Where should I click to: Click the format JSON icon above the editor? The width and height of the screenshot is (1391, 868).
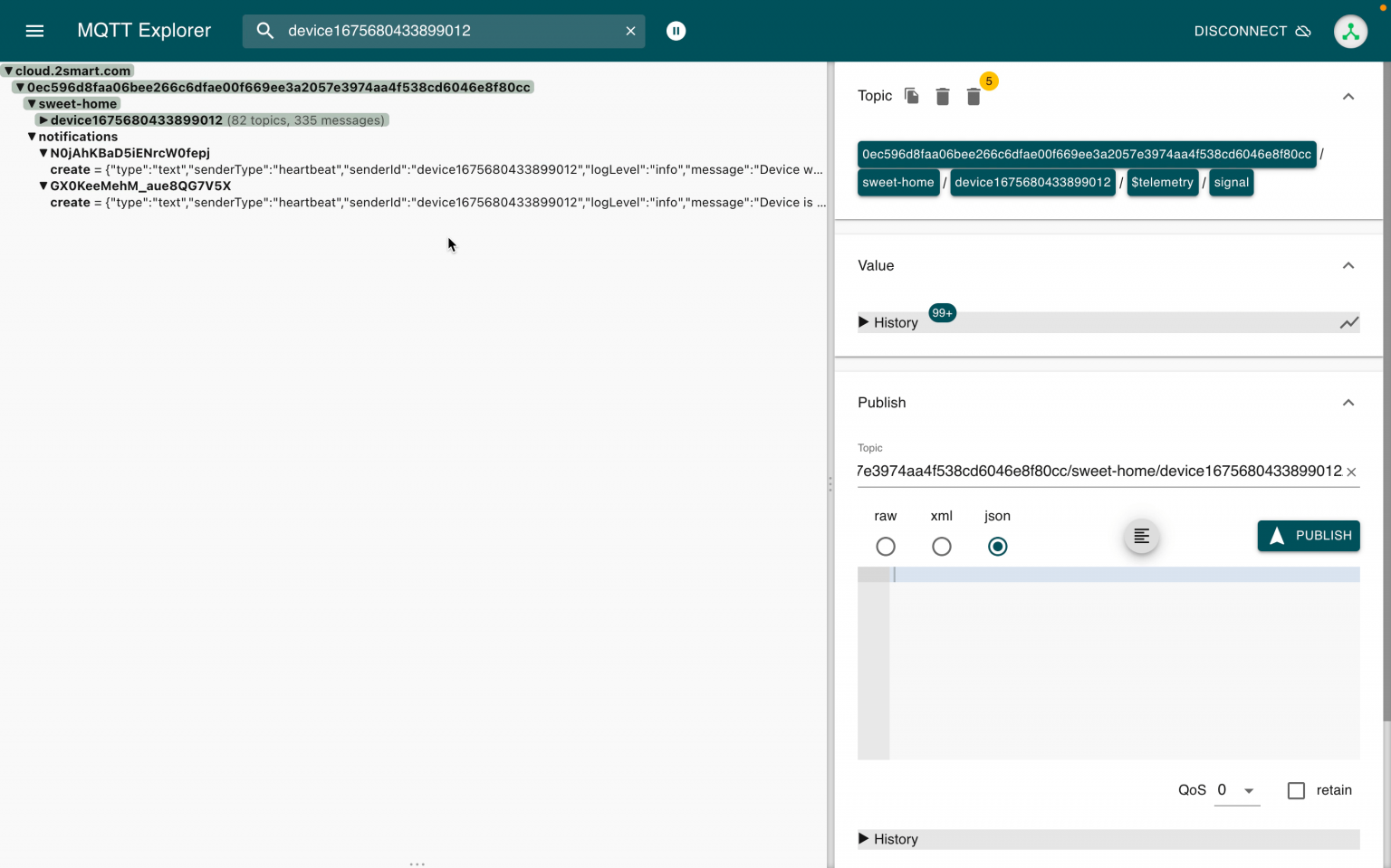[1140, 536]
